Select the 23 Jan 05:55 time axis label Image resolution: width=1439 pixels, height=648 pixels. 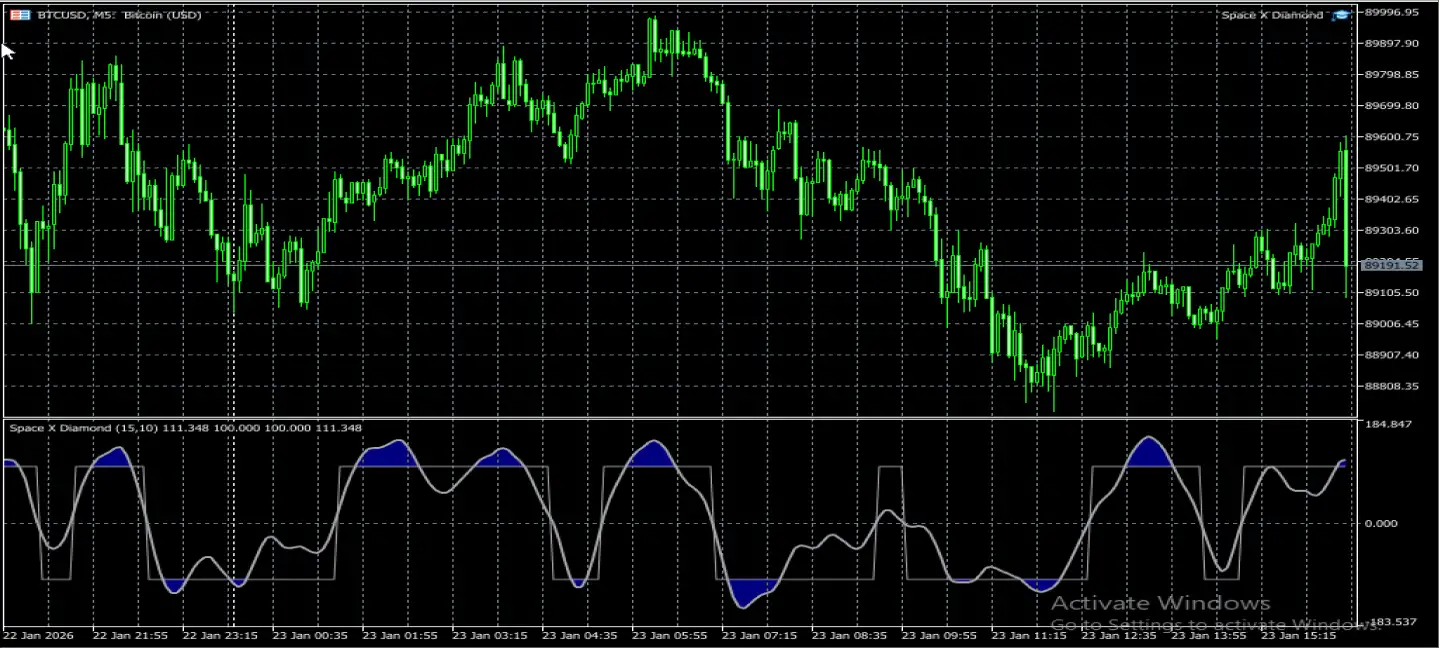click(x=670, y=636)
